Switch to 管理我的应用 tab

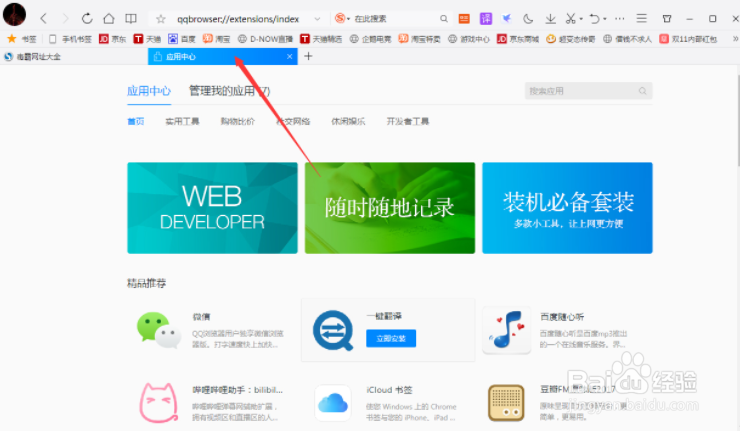(229, 91)
